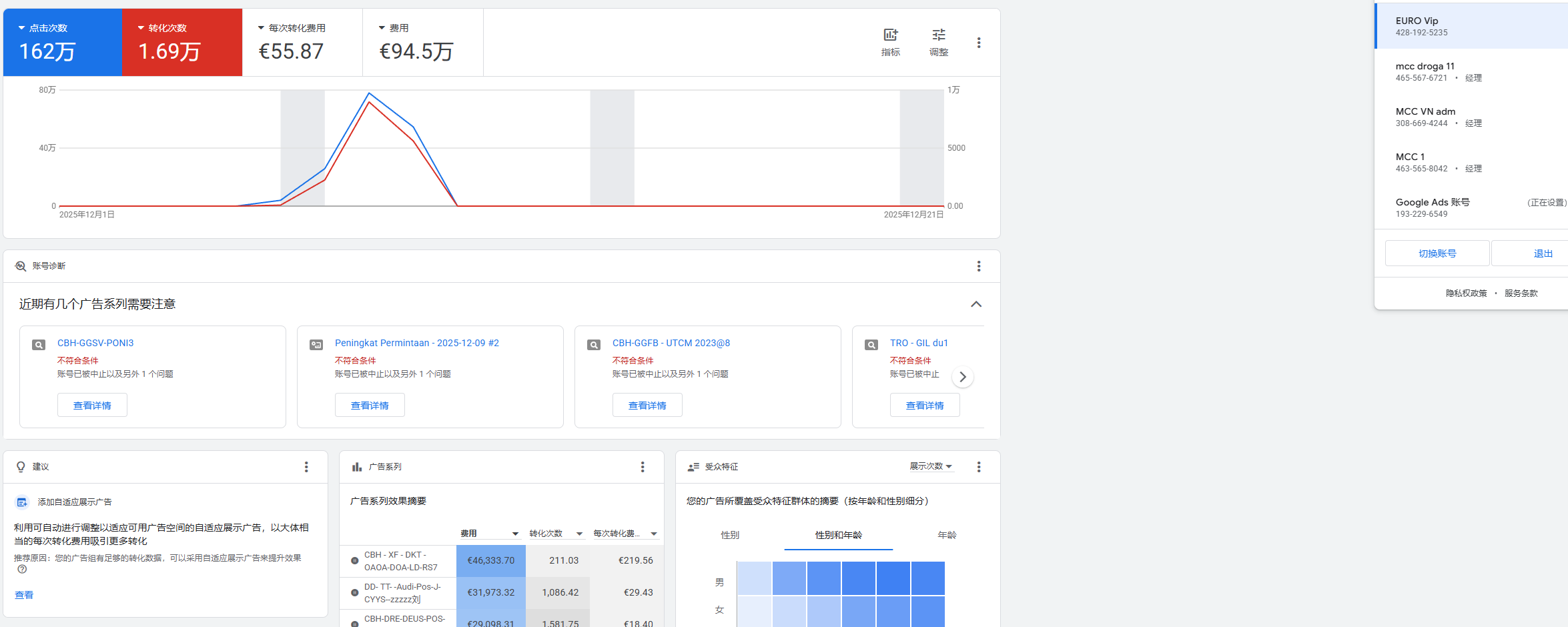The width and height of the screenshot is (1568, 627).
Task: Click the 查看 link under the recommendation
Action: tap(24, 595)
